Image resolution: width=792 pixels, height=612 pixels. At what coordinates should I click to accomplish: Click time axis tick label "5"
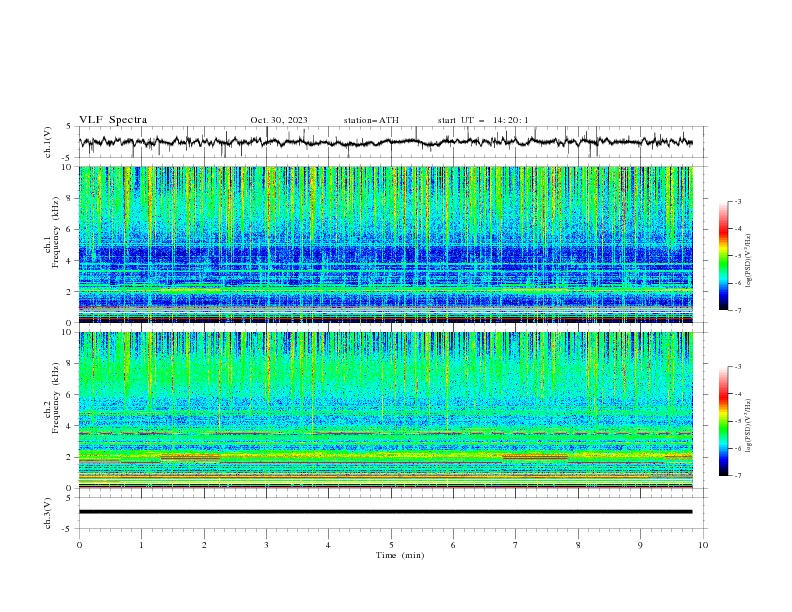click(x=391, y=545)
